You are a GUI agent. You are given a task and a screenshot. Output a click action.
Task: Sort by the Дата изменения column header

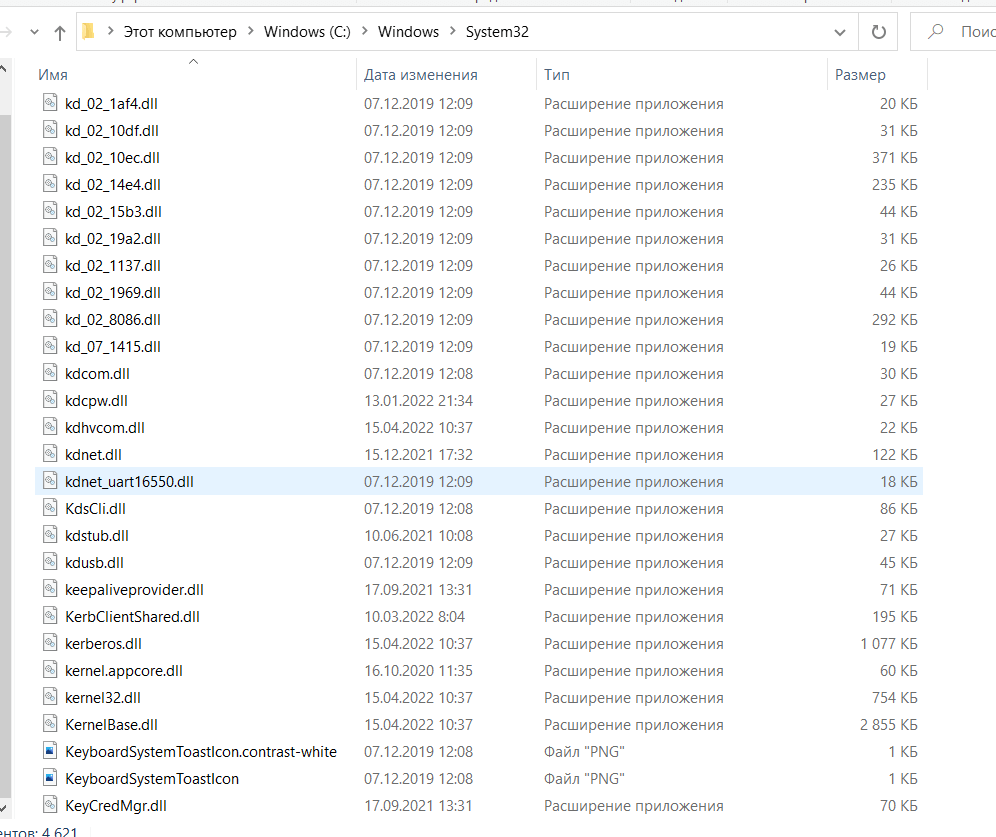[x=420, y=75]
